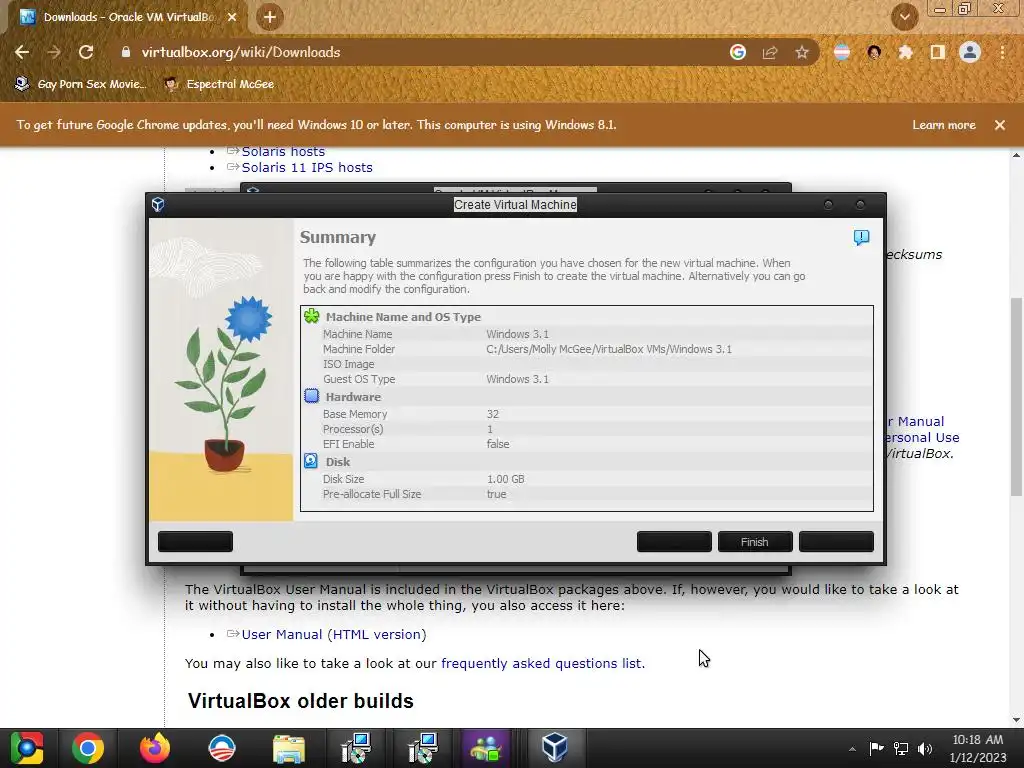Click Learn more in Chrome update banner

click(944, 125)
